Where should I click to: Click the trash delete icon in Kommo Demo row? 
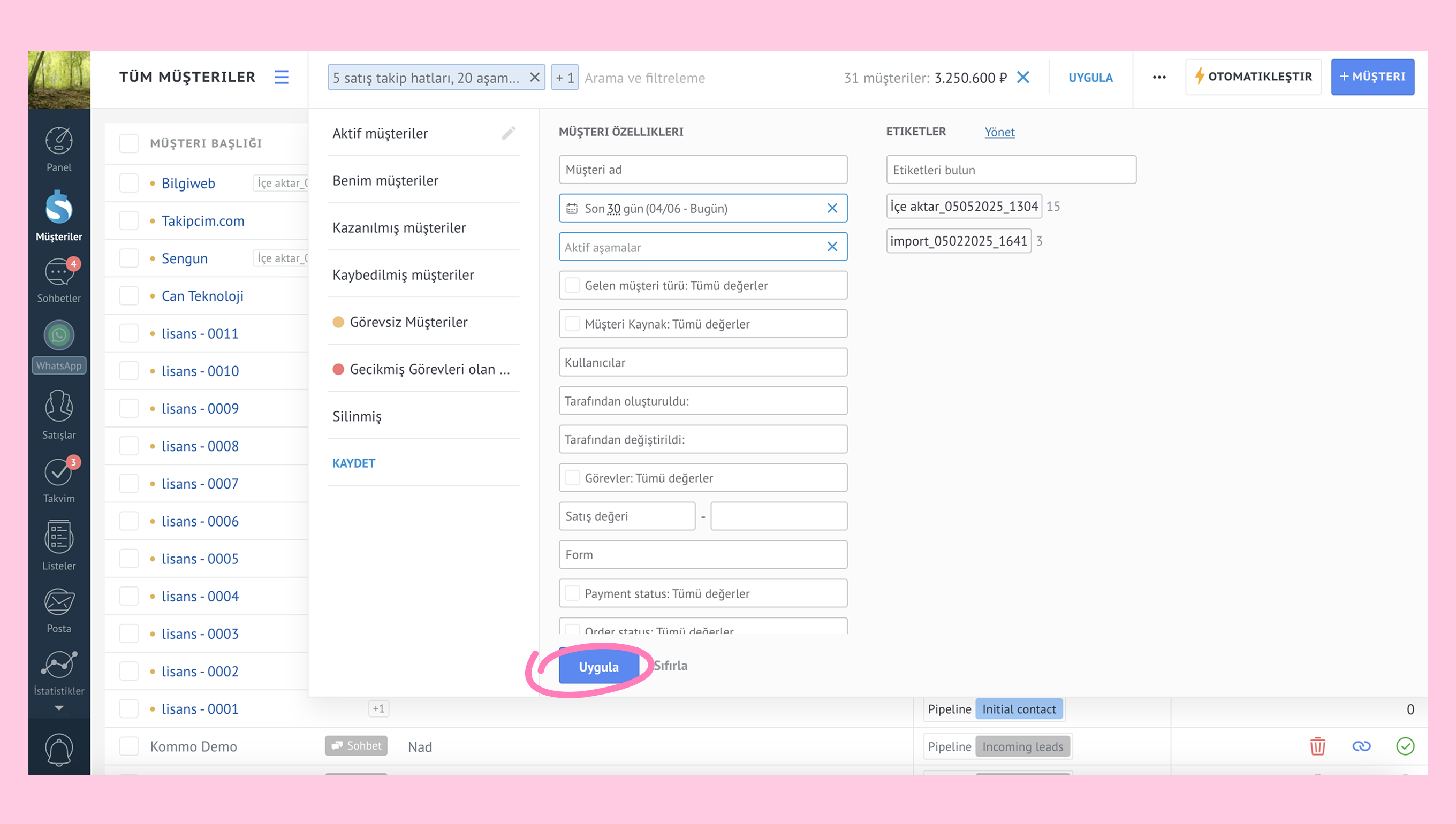click(x=1317, y=746)
